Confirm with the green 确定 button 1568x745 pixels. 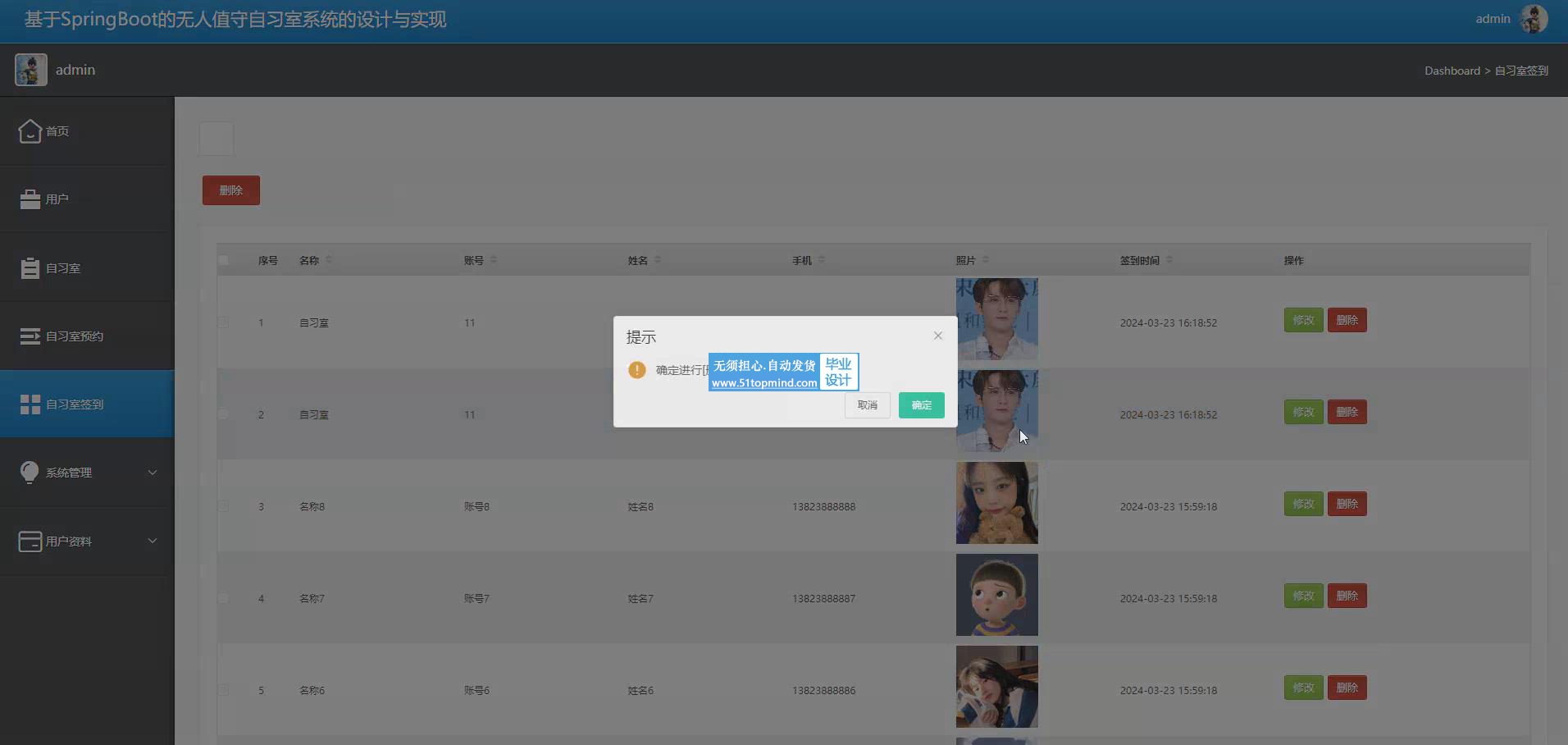click(922, 405)
